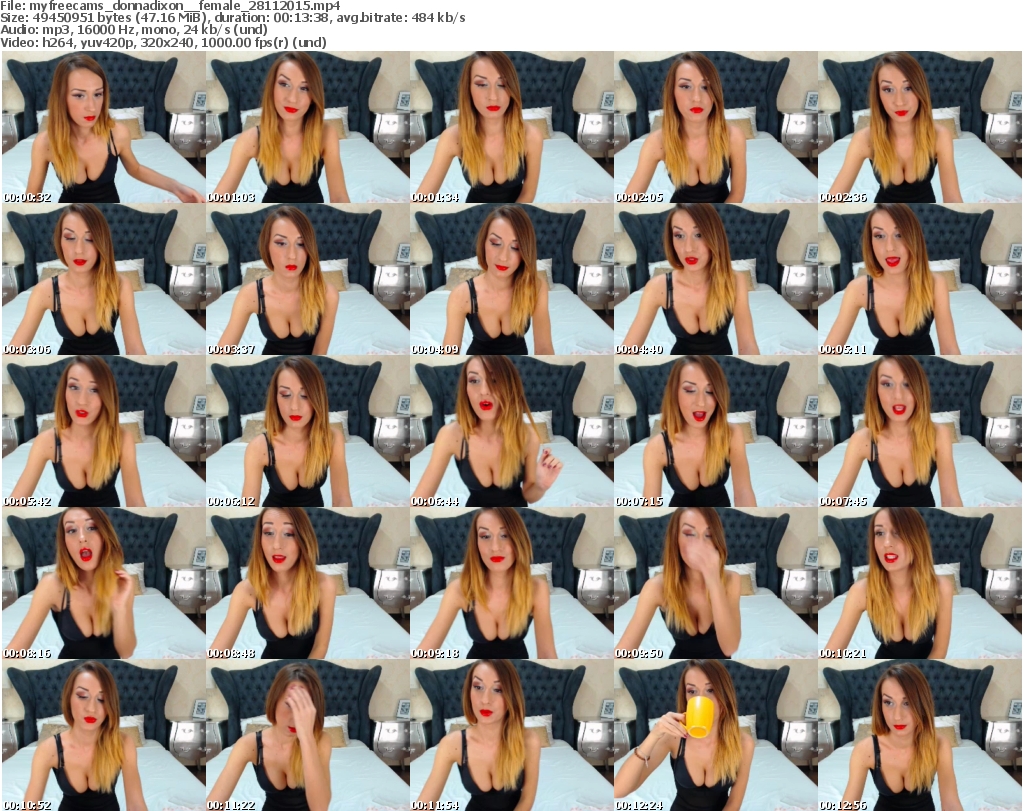This screenshot has width=1024, height=811.
Task: Select the thumbnail timestamped 00:00:32
Action: point(104,127)
